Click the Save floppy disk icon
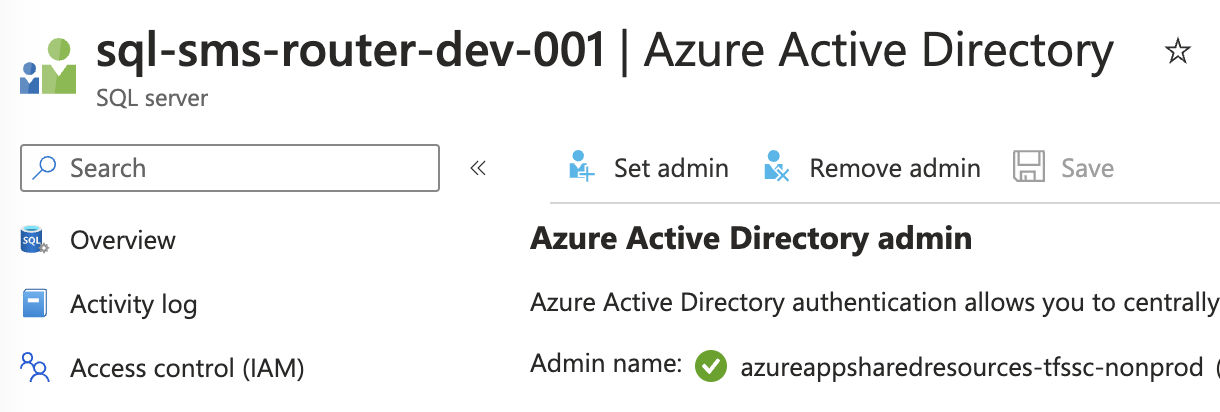The height and width of the screenshot is (412, 1220). (x=1029, y=167)
